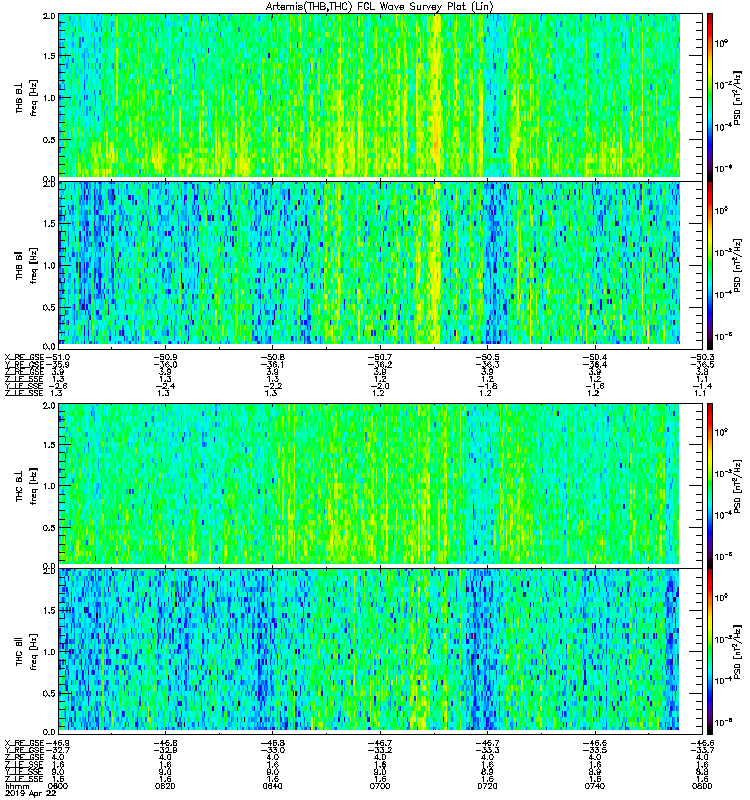The image size is (750, 800).
Task: Select the THB B-perpendicular spectrogram panel
Action: 380,97
